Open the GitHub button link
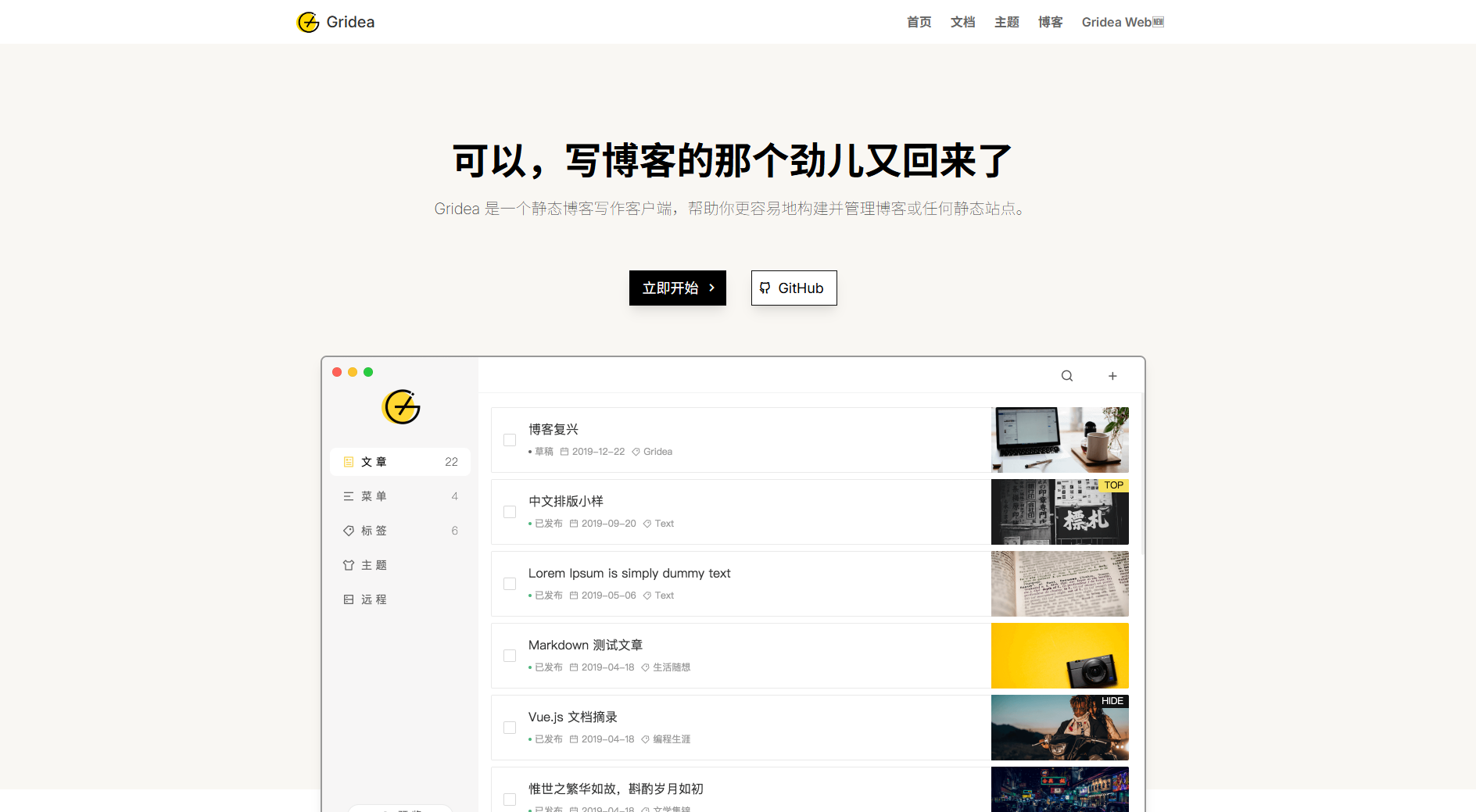 point(794,288)
